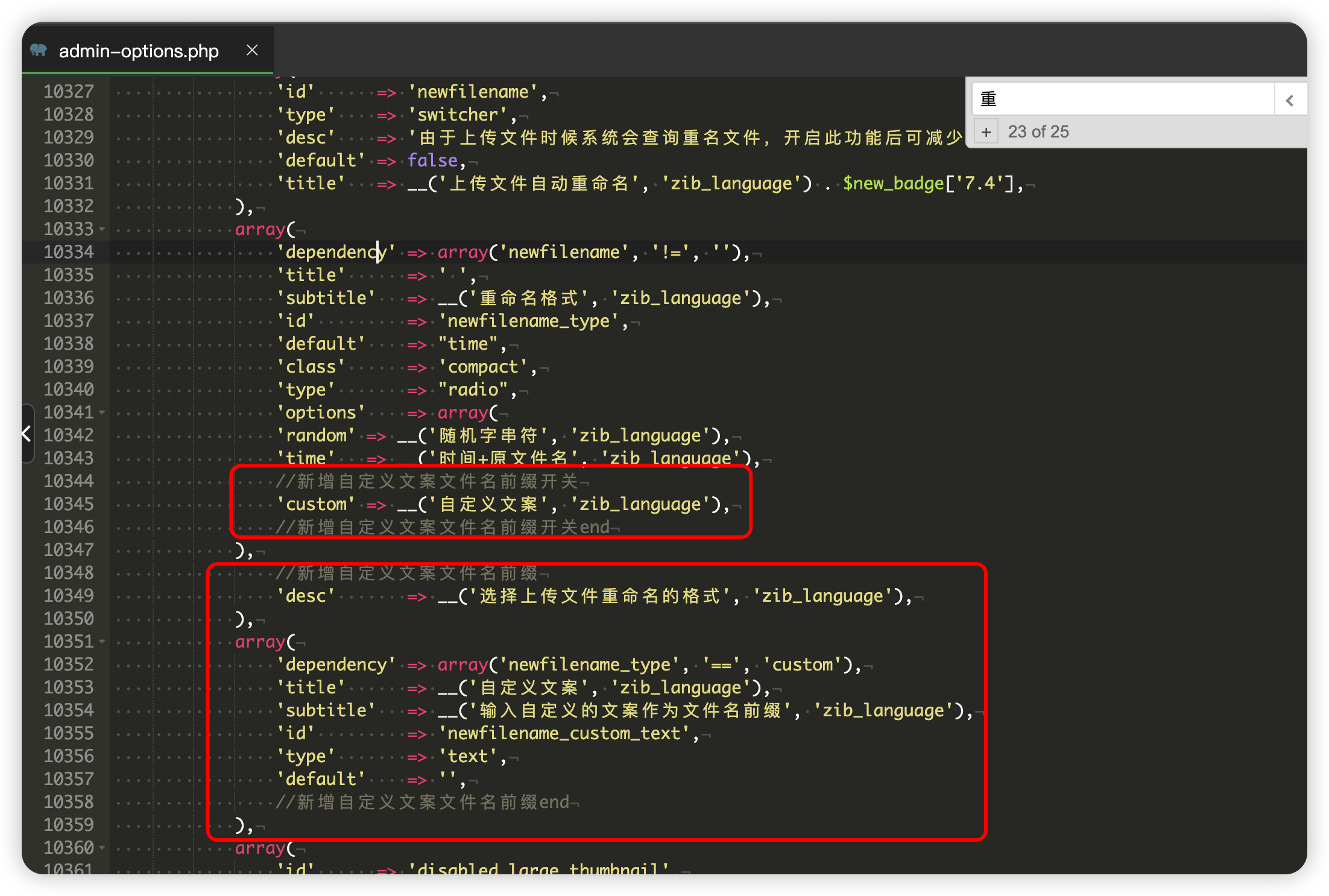
Task: Toggle fold arrow at line 10360
Action: point(102,848)
